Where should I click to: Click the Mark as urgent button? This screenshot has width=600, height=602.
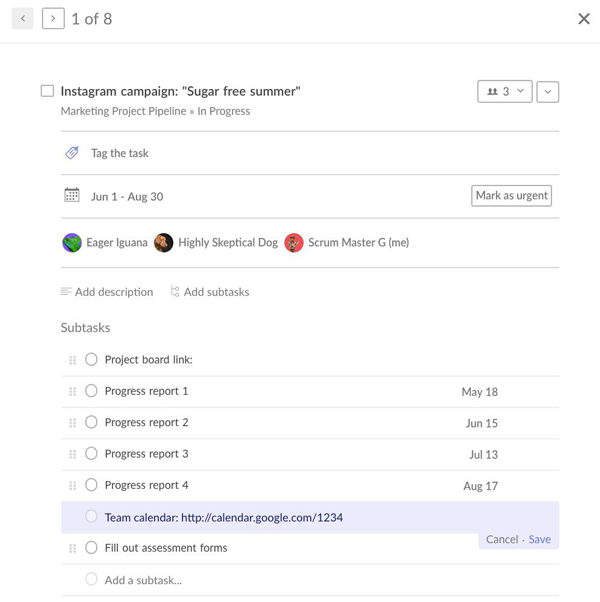click(511, 196)
